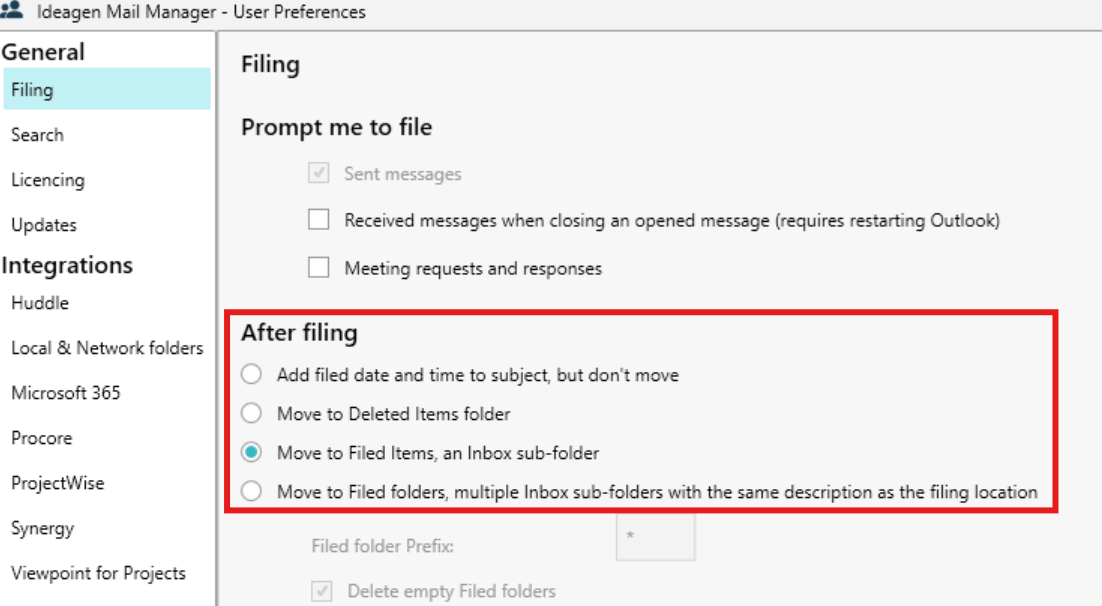Select Filing in the General section
This screenshot has height=606, width=1102.
pyautogui.click(x=32, y=90)
